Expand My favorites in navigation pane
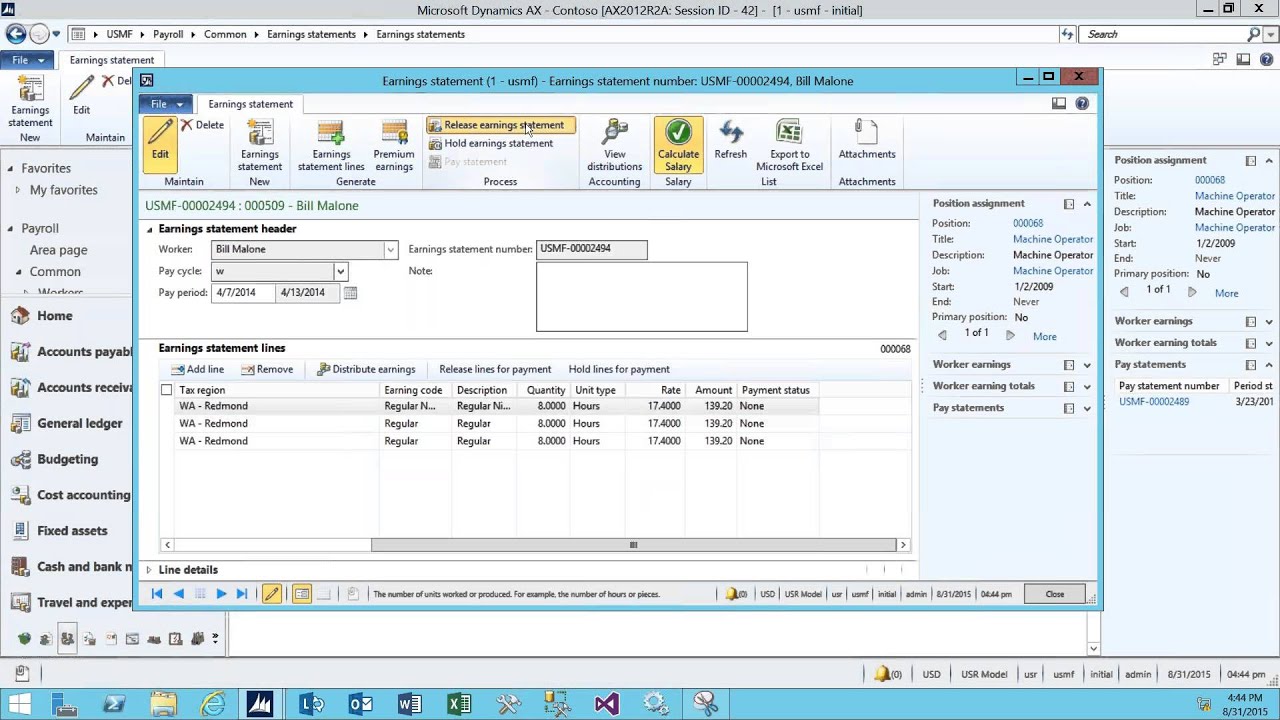 point(17,190)
